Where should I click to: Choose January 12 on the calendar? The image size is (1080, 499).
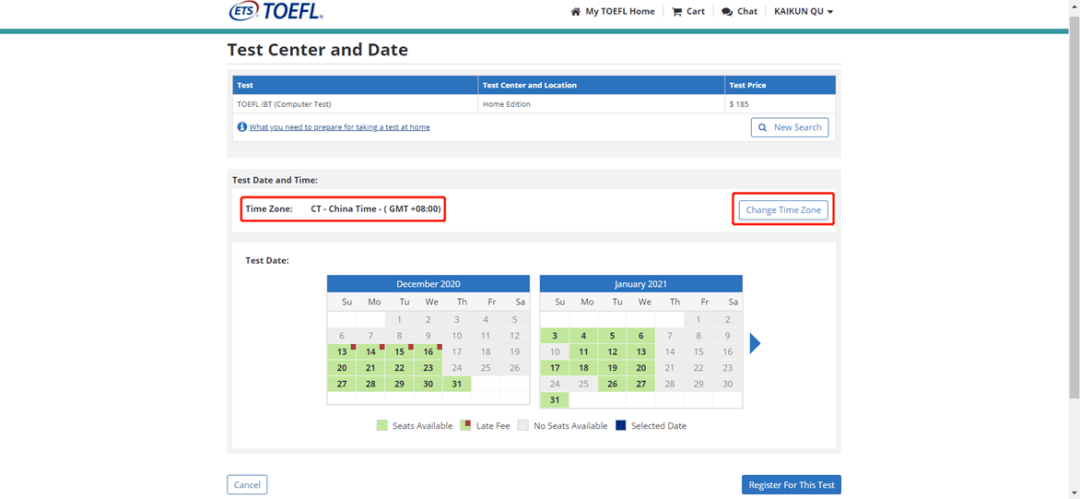coord(612,352)
